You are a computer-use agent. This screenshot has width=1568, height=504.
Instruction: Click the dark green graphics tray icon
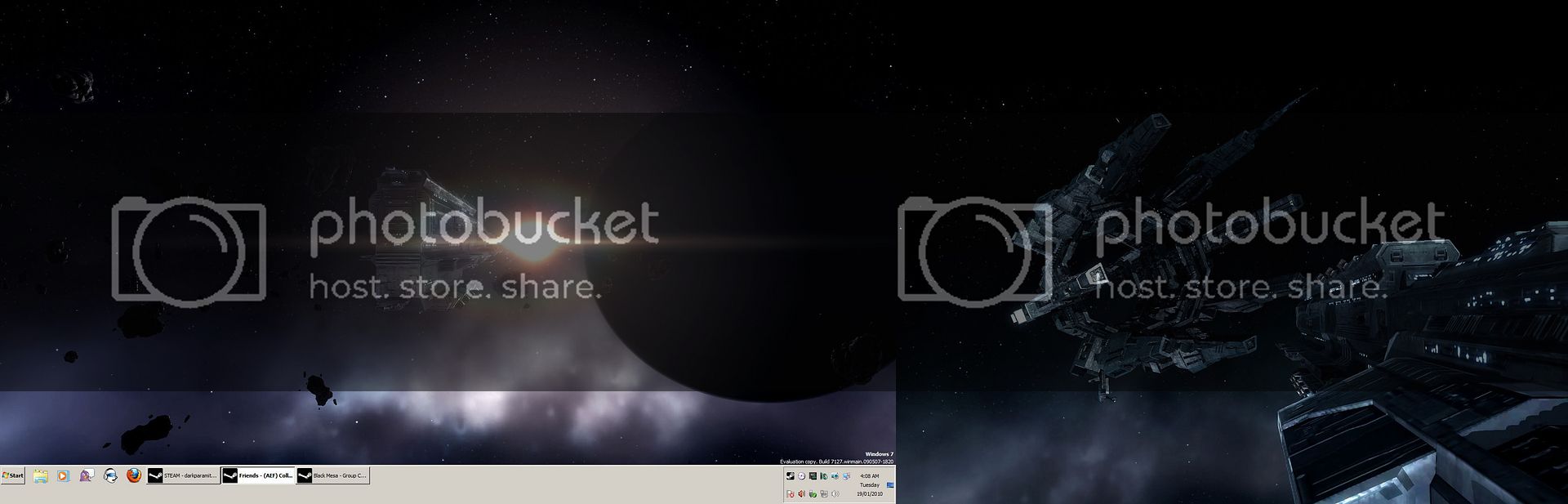[813, 476]
